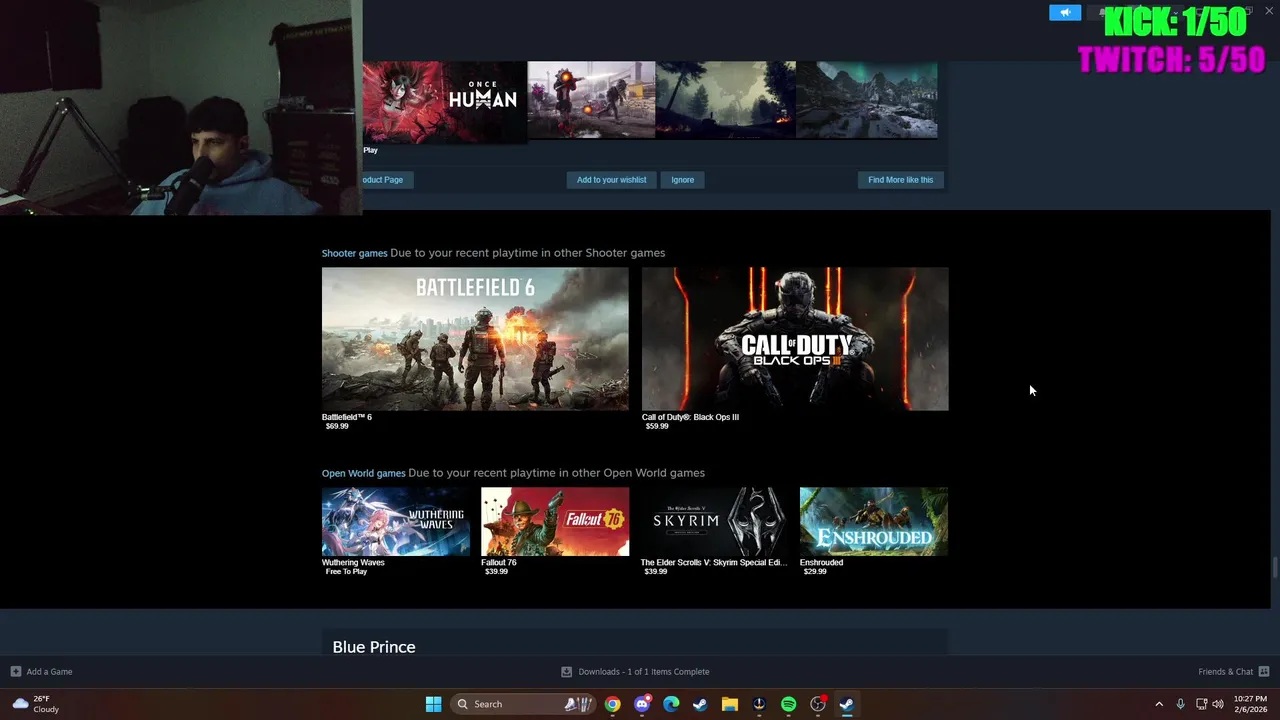View the Once Human forest sunset screenshot
This screenshot has width=1280, height=720.
click(x=726, y=100)
